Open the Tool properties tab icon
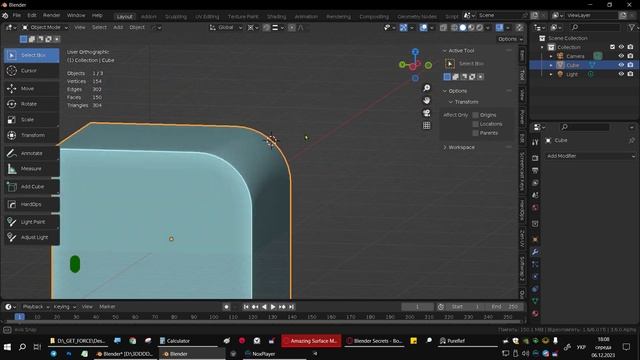The height and width of the screenshot is (360, 640). click(x=535, y=142)
